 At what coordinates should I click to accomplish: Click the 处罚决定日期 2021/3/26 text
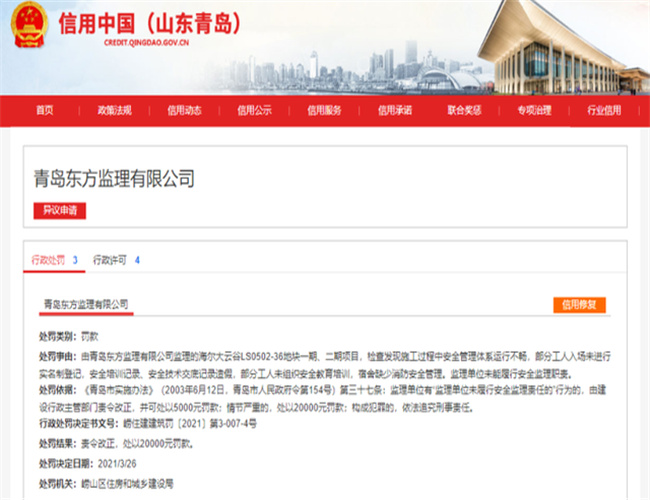(87, 464)
